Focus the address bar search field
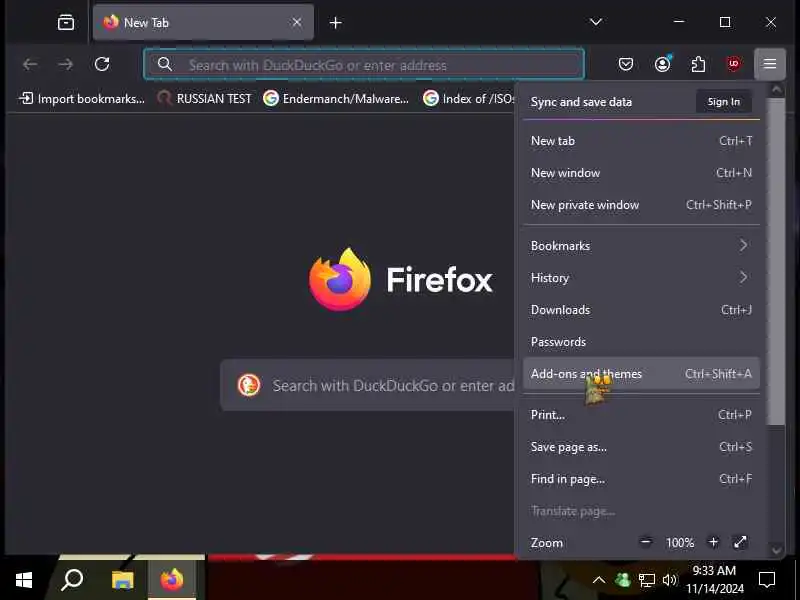 point(364,64)
